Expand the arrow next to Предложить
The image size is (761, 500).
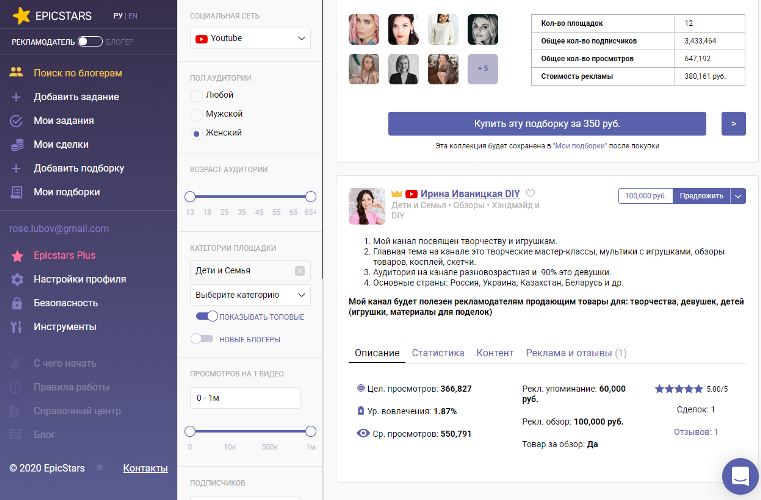pos(738,196)
